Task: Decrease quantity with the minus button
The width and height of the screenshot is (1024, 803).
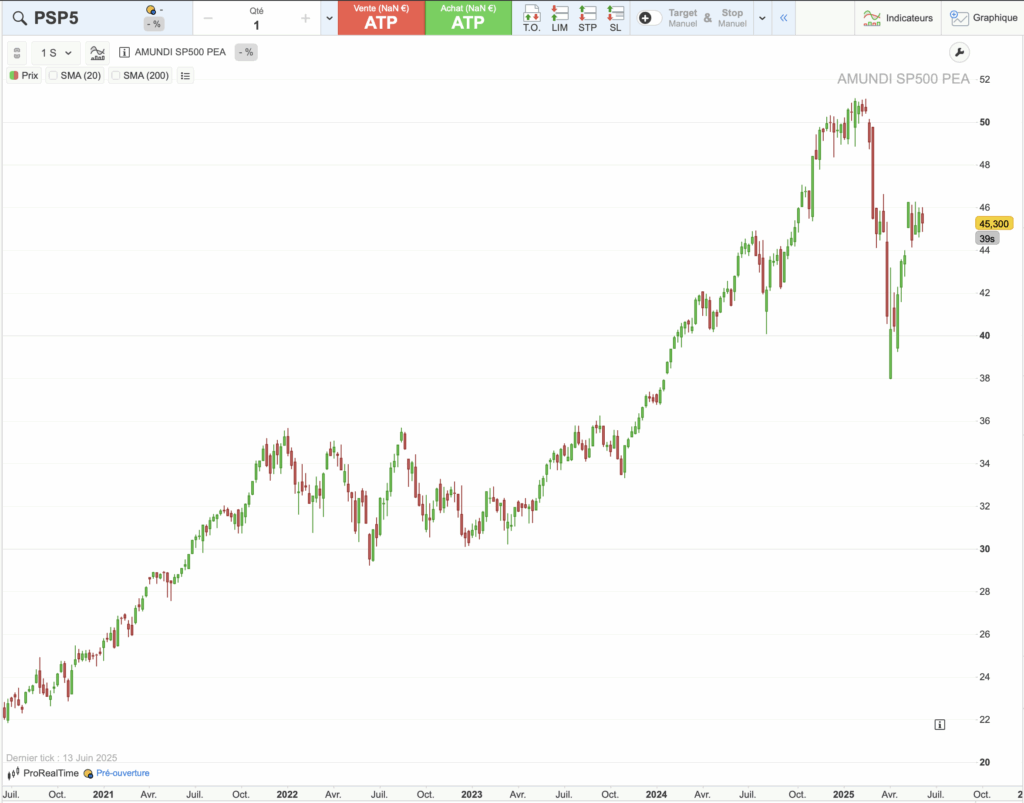Action: click(208, 18)
